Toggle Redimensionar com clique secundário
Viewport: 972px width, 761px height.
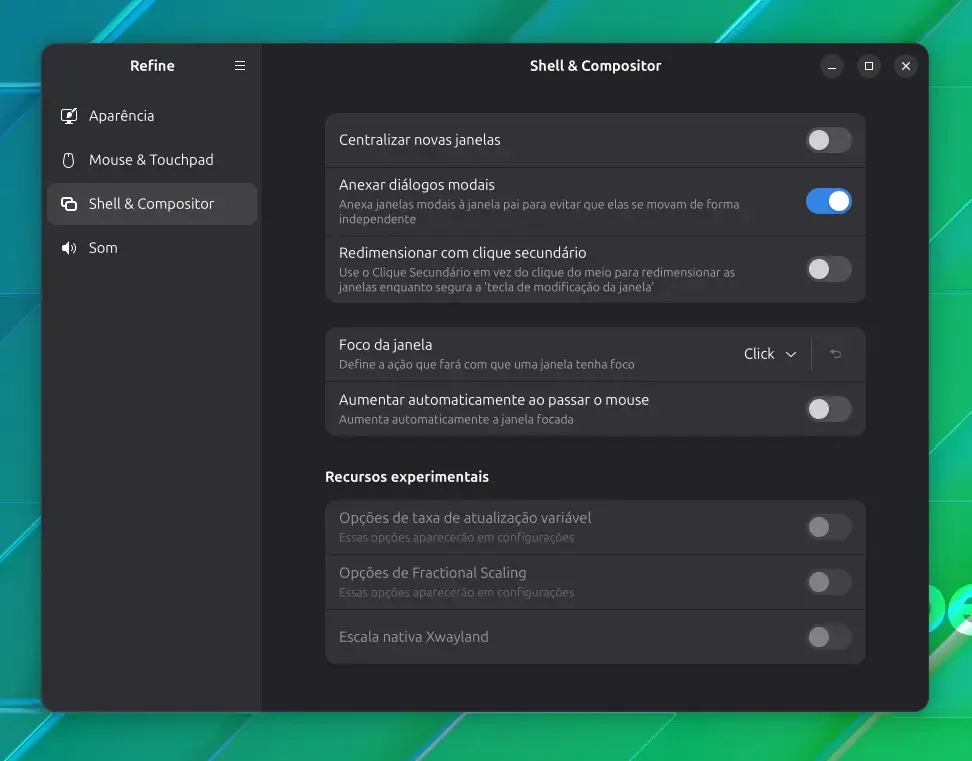click(829, 269)
